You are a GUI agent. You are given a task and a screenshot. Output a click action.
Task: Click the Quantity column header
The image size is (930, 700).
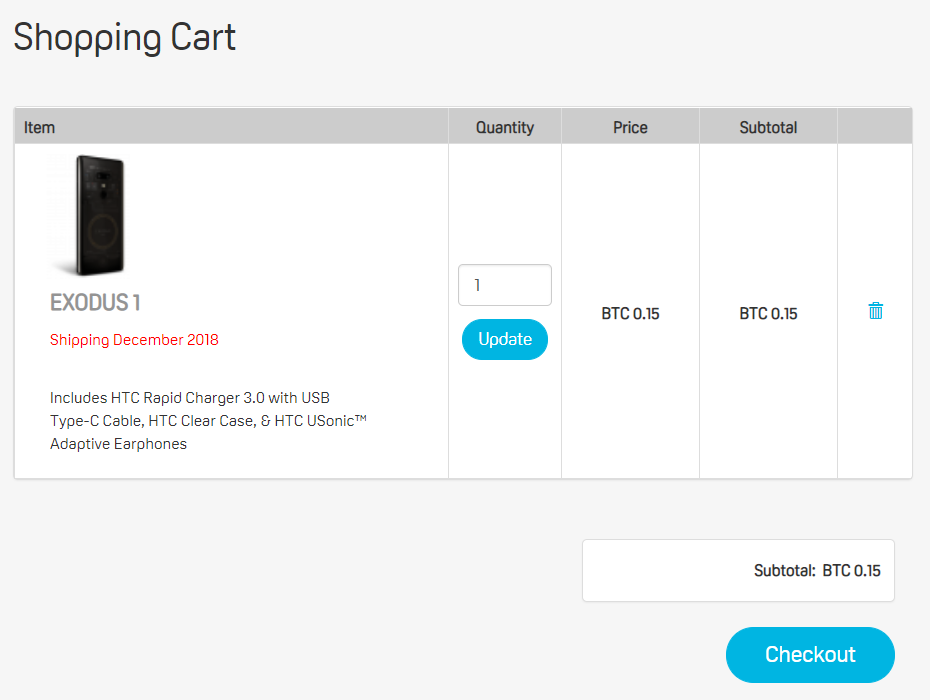(x=505, y=128)
